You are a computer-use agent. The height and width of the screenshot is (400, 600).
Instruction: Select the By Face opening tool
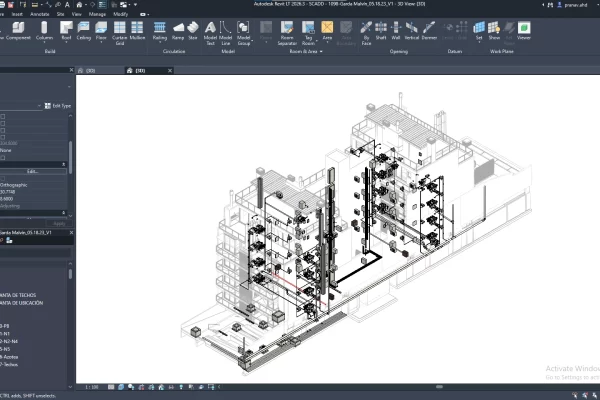pyautogui.click(x=366, y=33)
